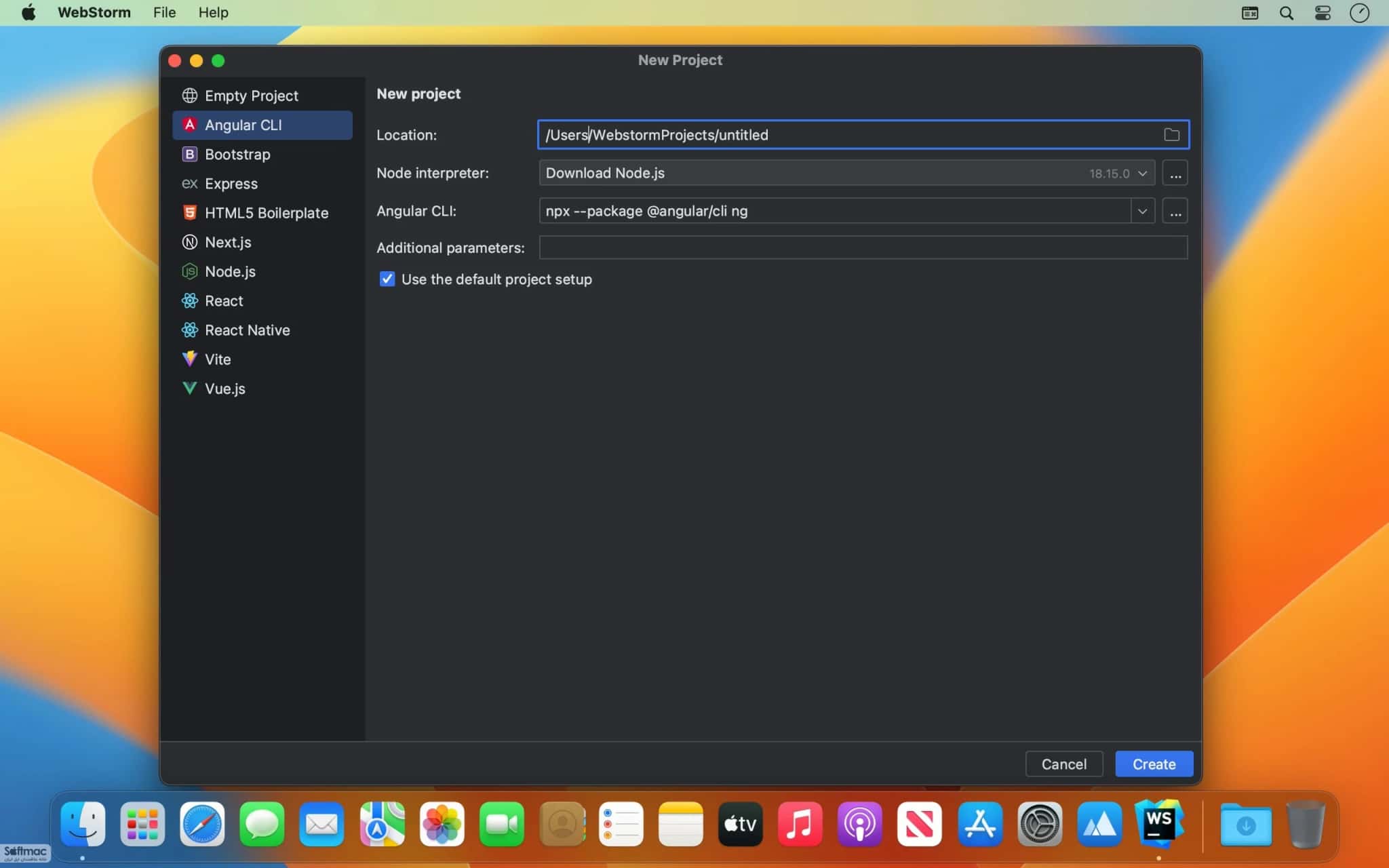The width and height of the screenshot is (1389, 868).
Task: Open Spotlight search in menu bar
Action: click(x=1286, y=13)
